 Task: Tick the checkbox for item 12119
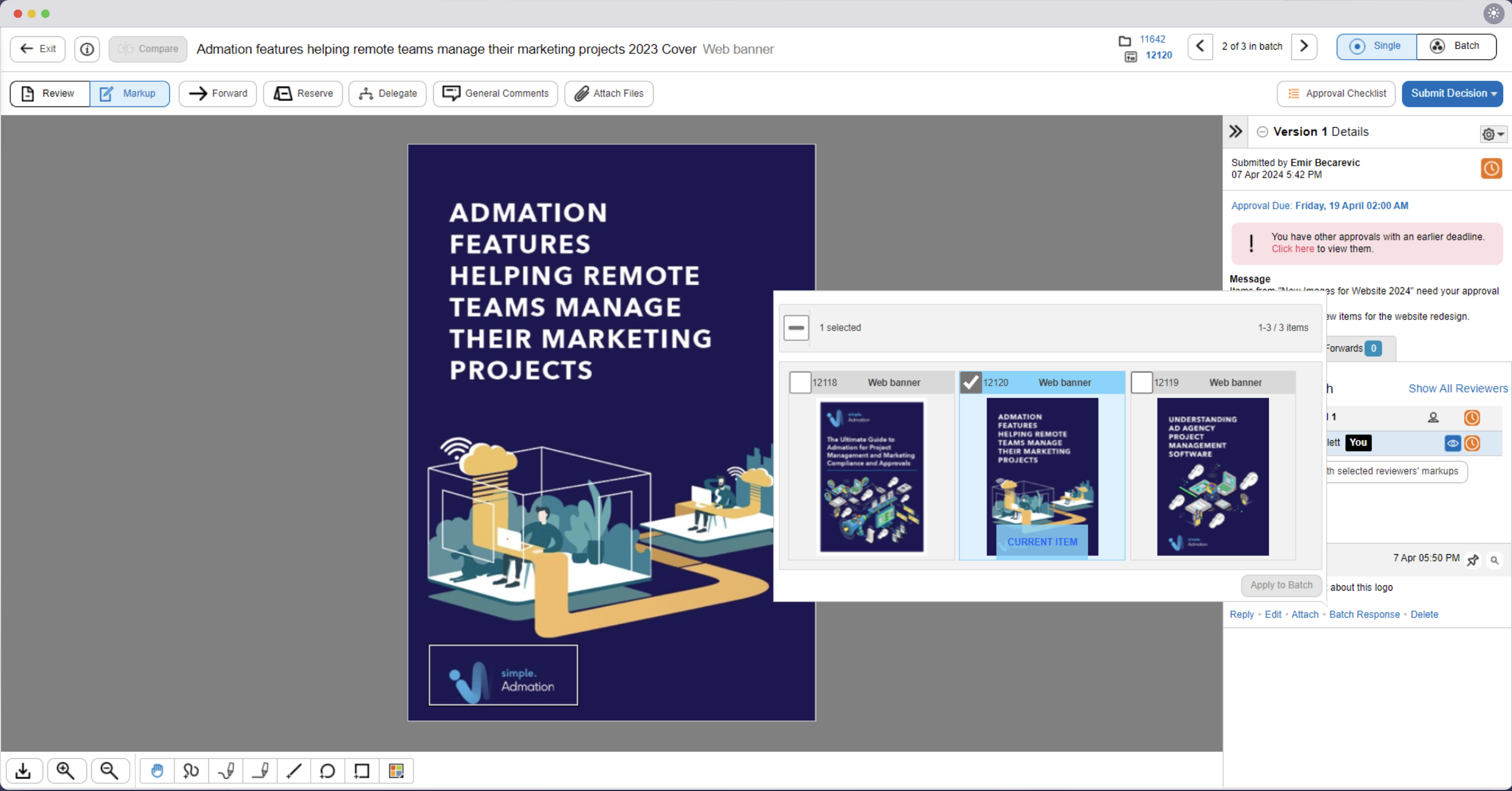(1141, 383)
